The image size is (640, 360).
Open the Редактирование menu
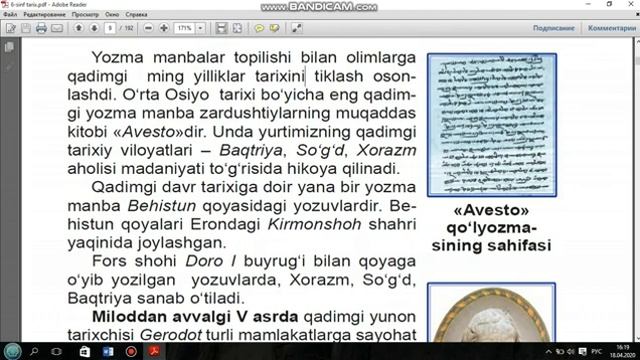[x=44, y=14]
